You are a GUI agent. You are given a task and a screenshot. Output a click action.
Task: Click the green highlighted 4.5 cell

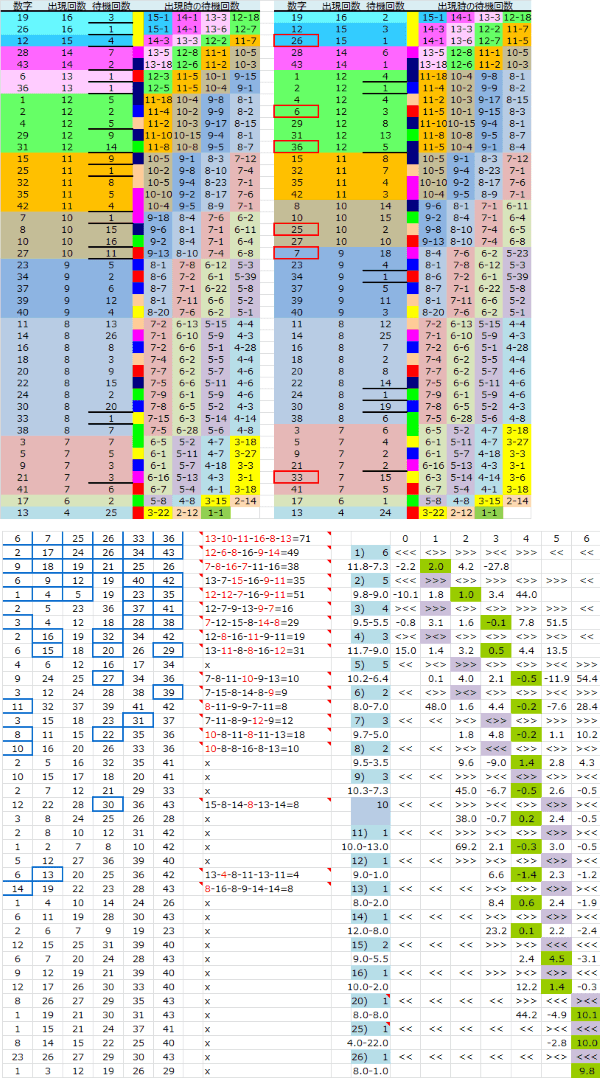[x=554, y=957]
